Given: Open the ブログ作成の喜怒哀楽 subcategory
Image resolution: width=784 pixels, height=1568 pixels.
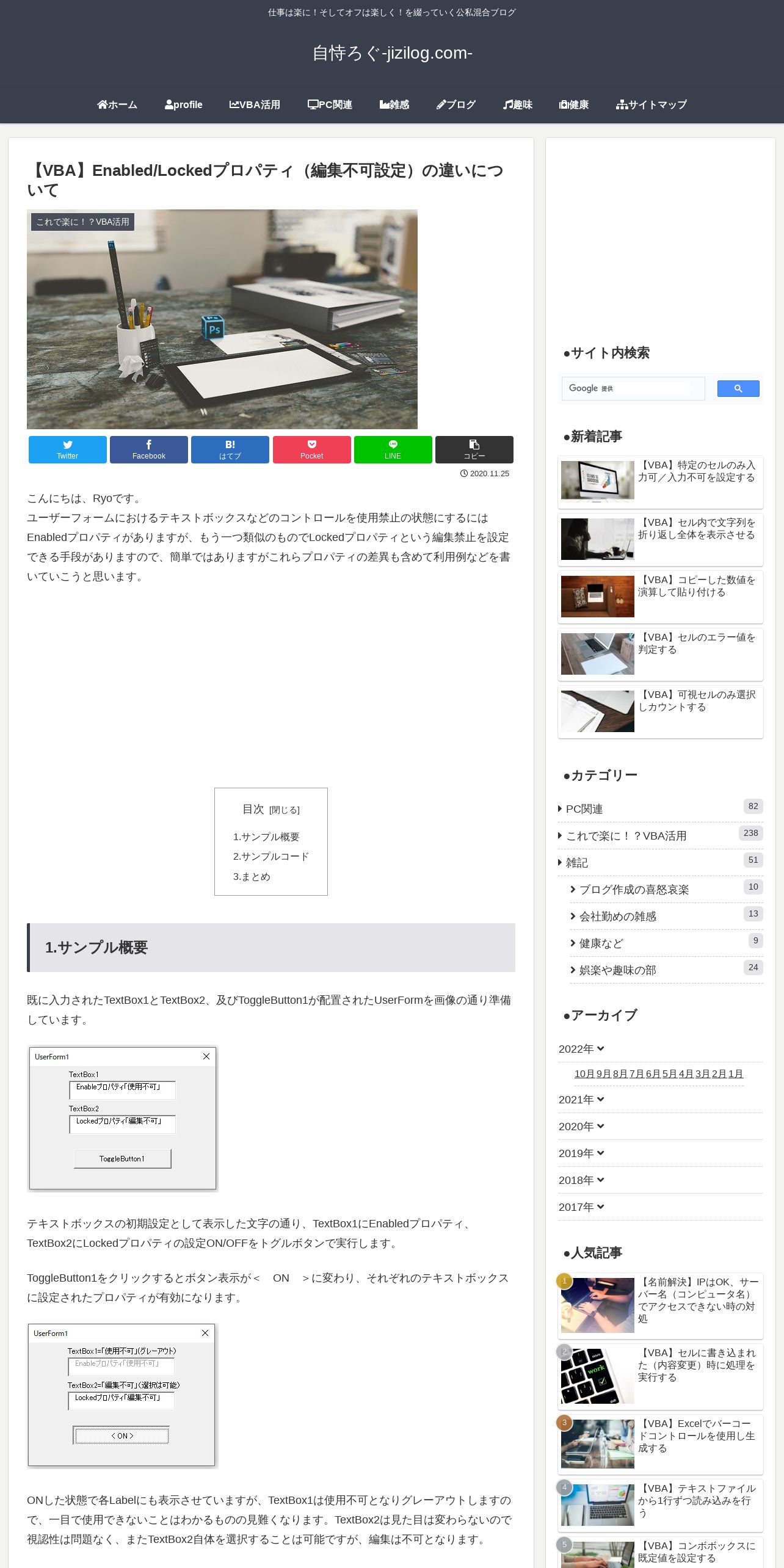Looking at the screenshot, I should [x=667, y=890].
